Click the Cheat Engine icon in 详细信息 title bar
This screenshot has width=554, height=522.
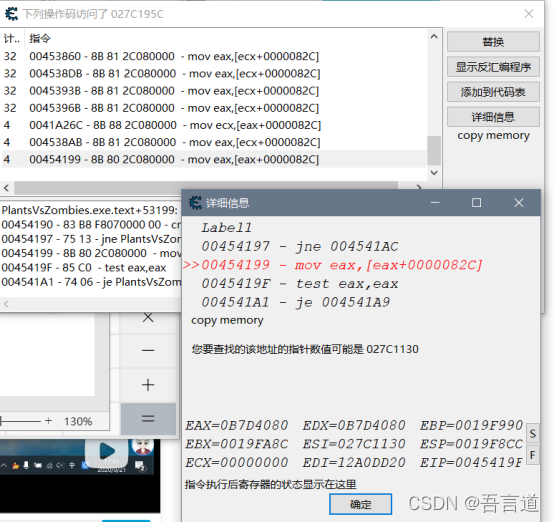(195, 203)
